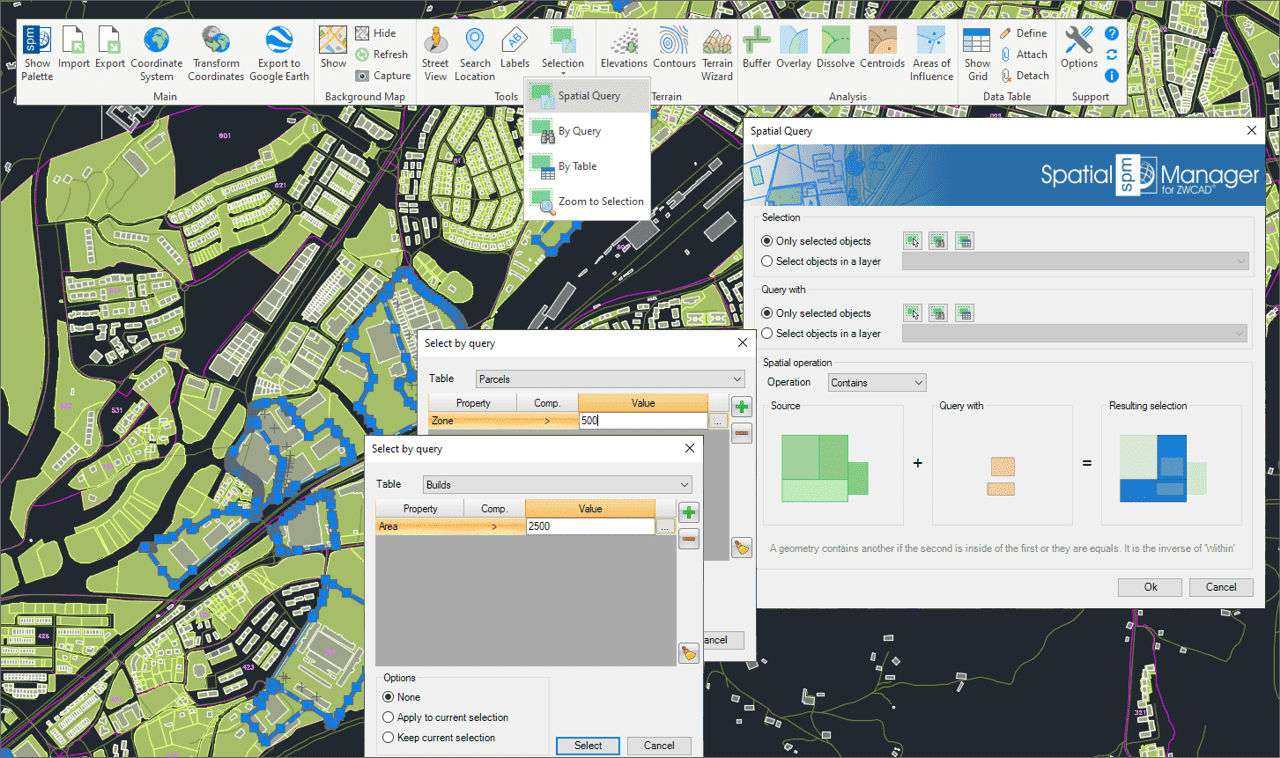
Task: Select 'Only selected objects' under Selection
Action: 816,241
